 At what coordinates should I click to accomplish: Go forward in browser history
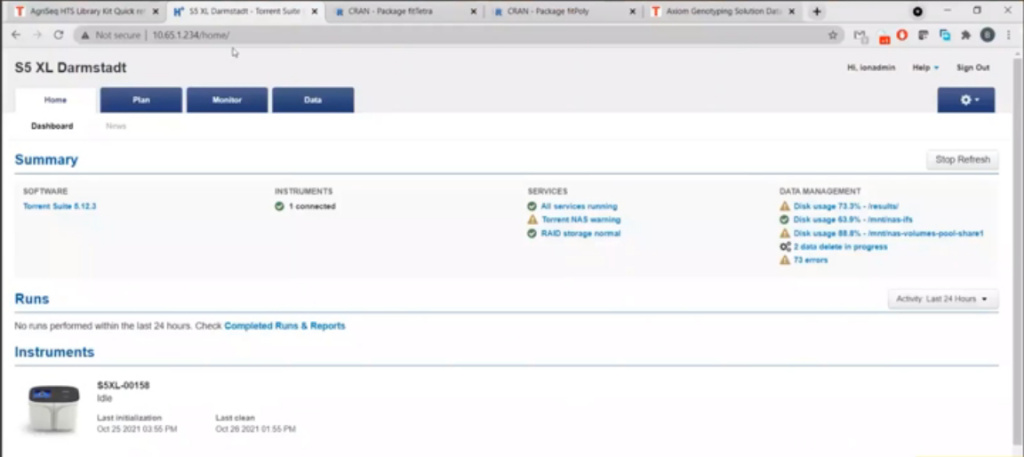37,35
